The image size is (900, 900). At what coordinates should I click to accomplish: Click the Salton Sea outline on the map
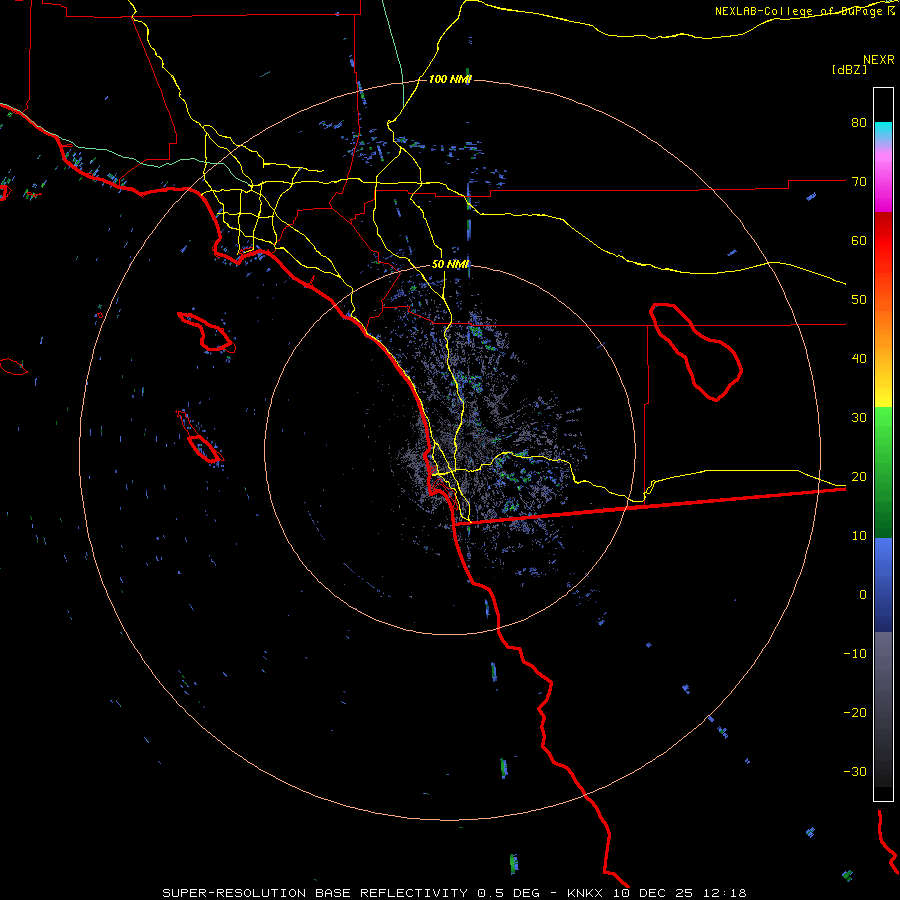pos(696,351)
